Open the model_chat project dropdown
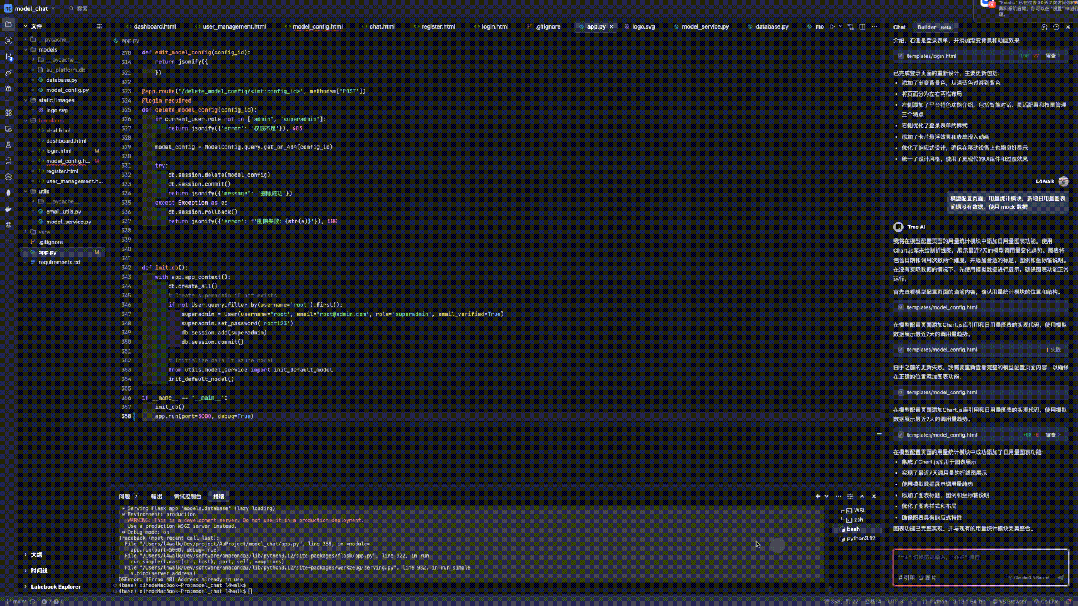 pos(35,7)
